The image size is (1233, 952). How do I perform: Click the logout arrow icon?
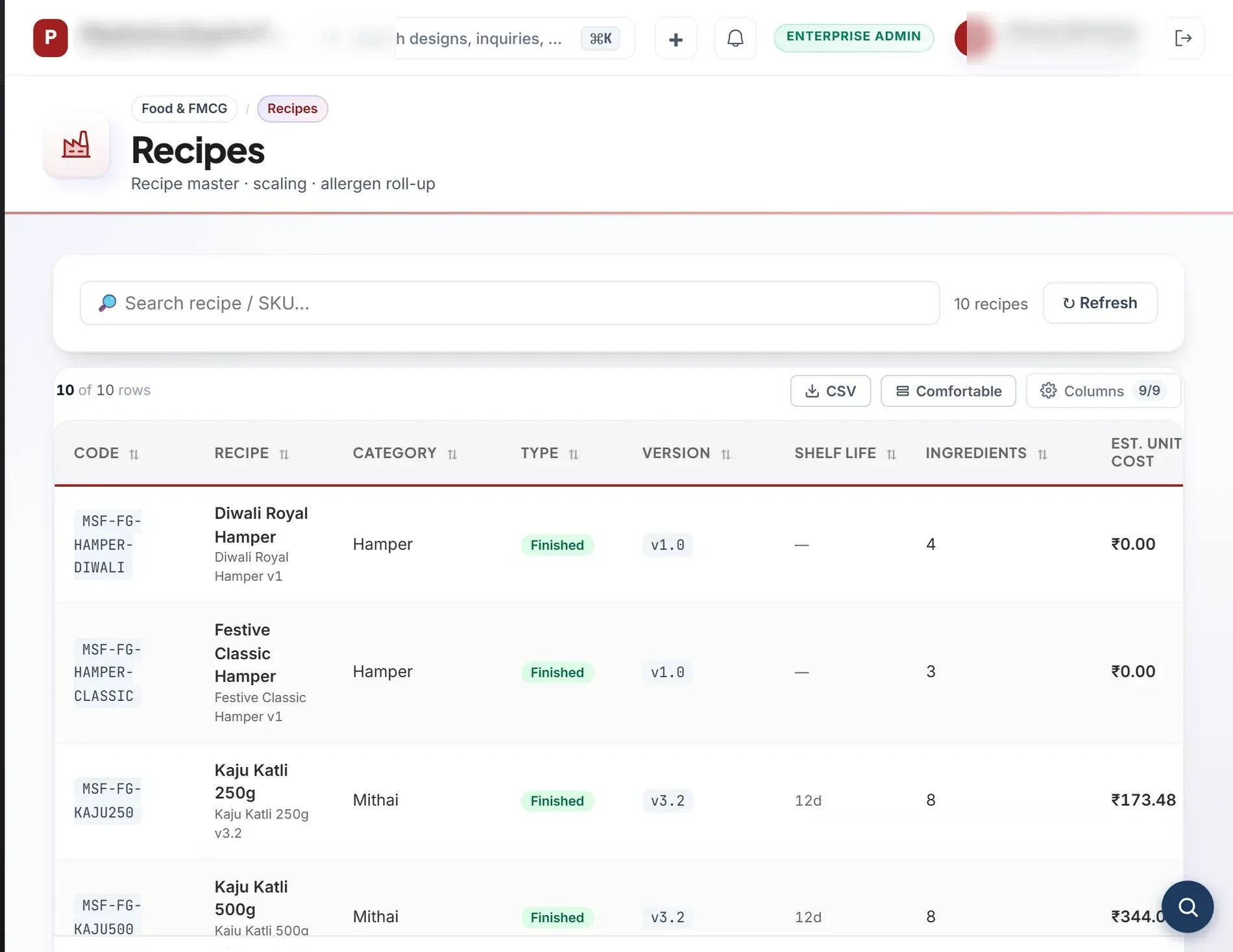(x=1184, y=38)
